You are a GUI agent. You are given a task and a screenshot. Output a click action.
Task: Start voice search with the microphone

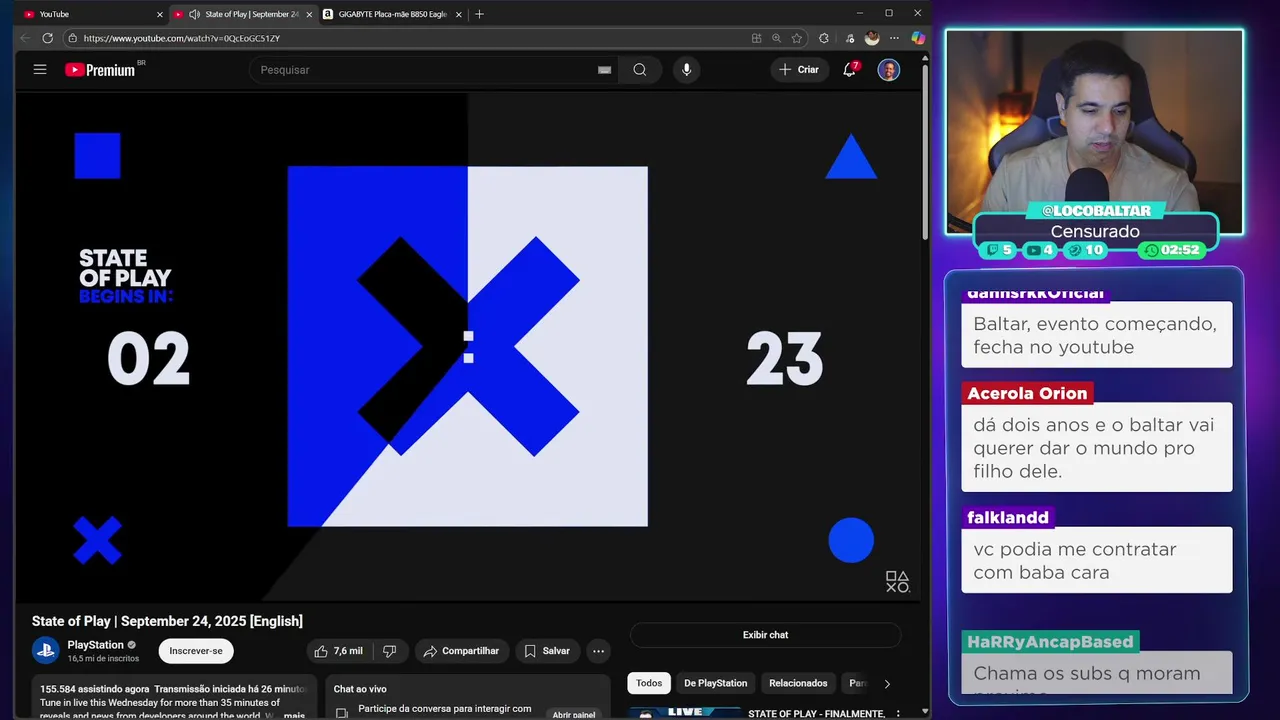point(686,70)
